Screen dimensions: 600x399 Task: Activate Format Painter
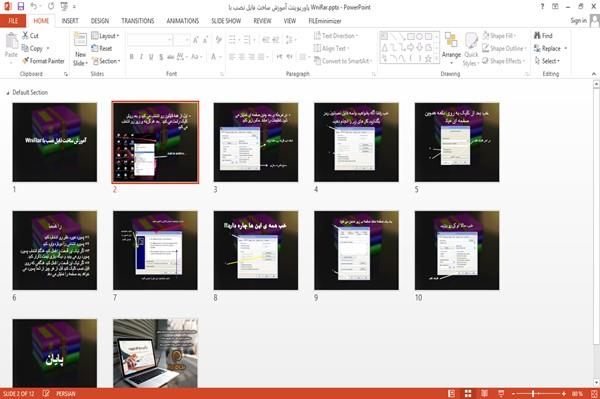click(43, 61)
